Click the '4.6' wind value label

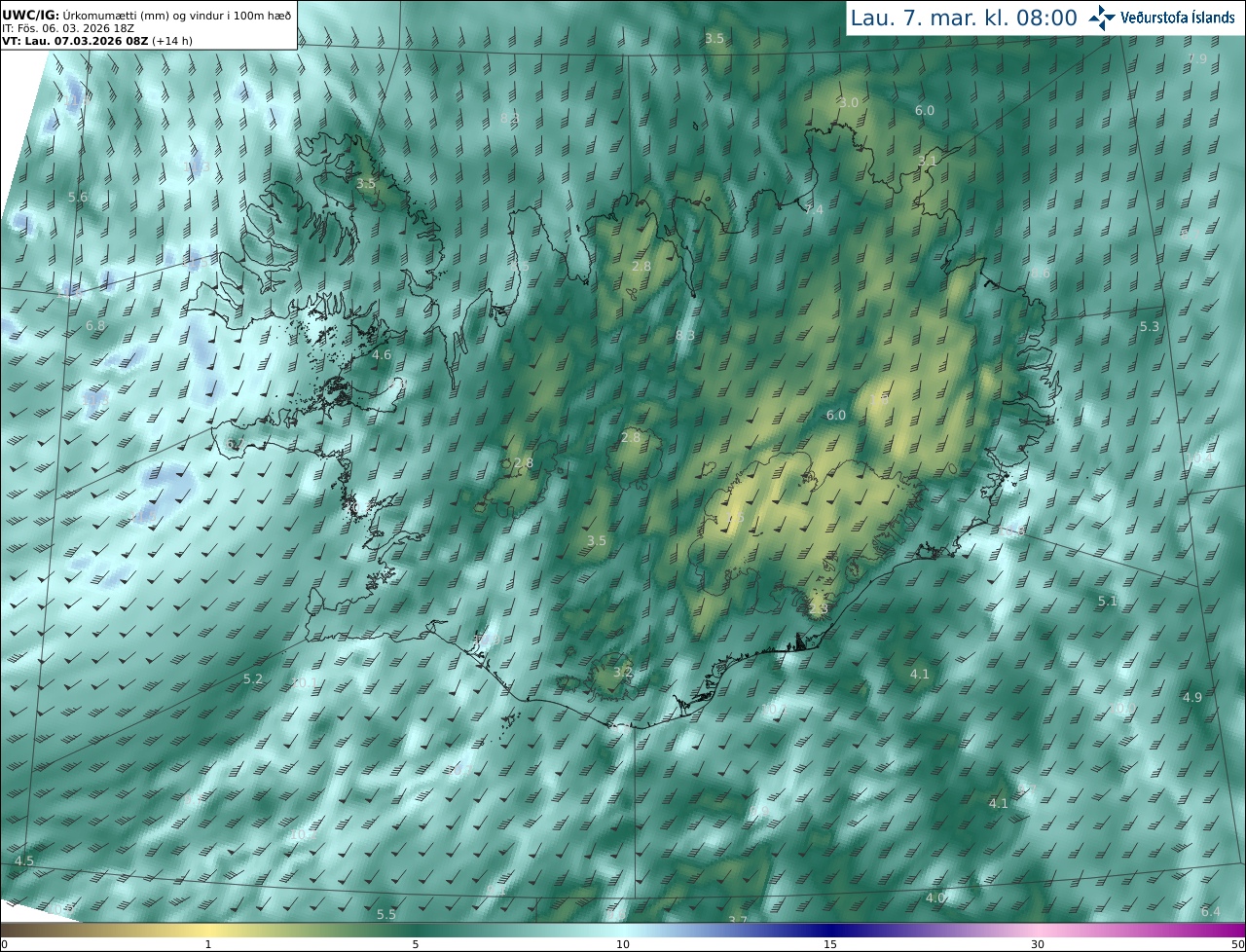pyautogui.click(x=382, y=354)
